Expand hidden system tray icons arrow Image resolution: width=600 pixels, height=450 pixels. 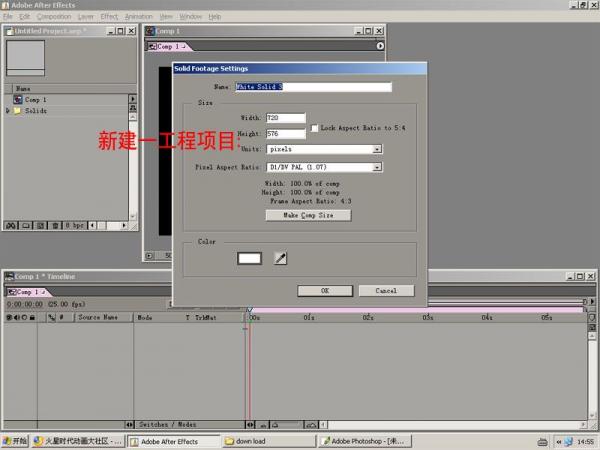tap(559, 442)
